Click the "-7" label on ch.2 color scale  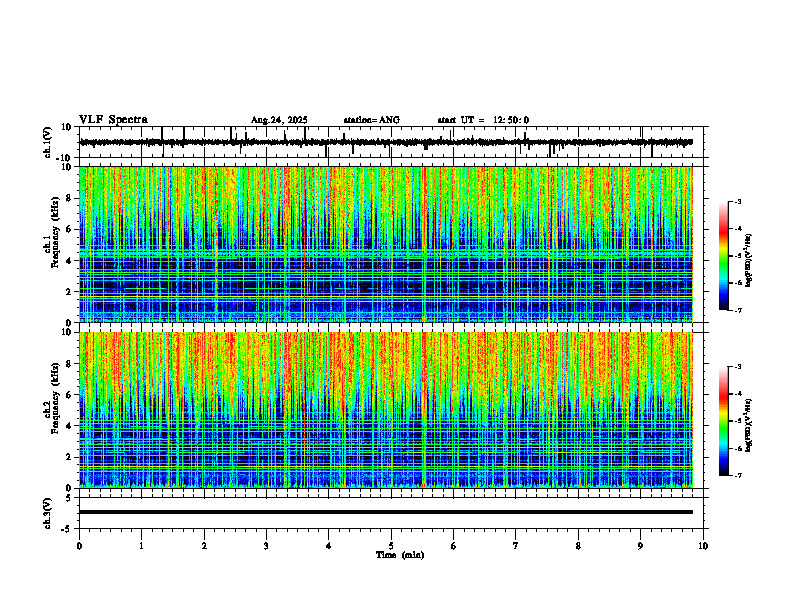[x=737, y=475]
